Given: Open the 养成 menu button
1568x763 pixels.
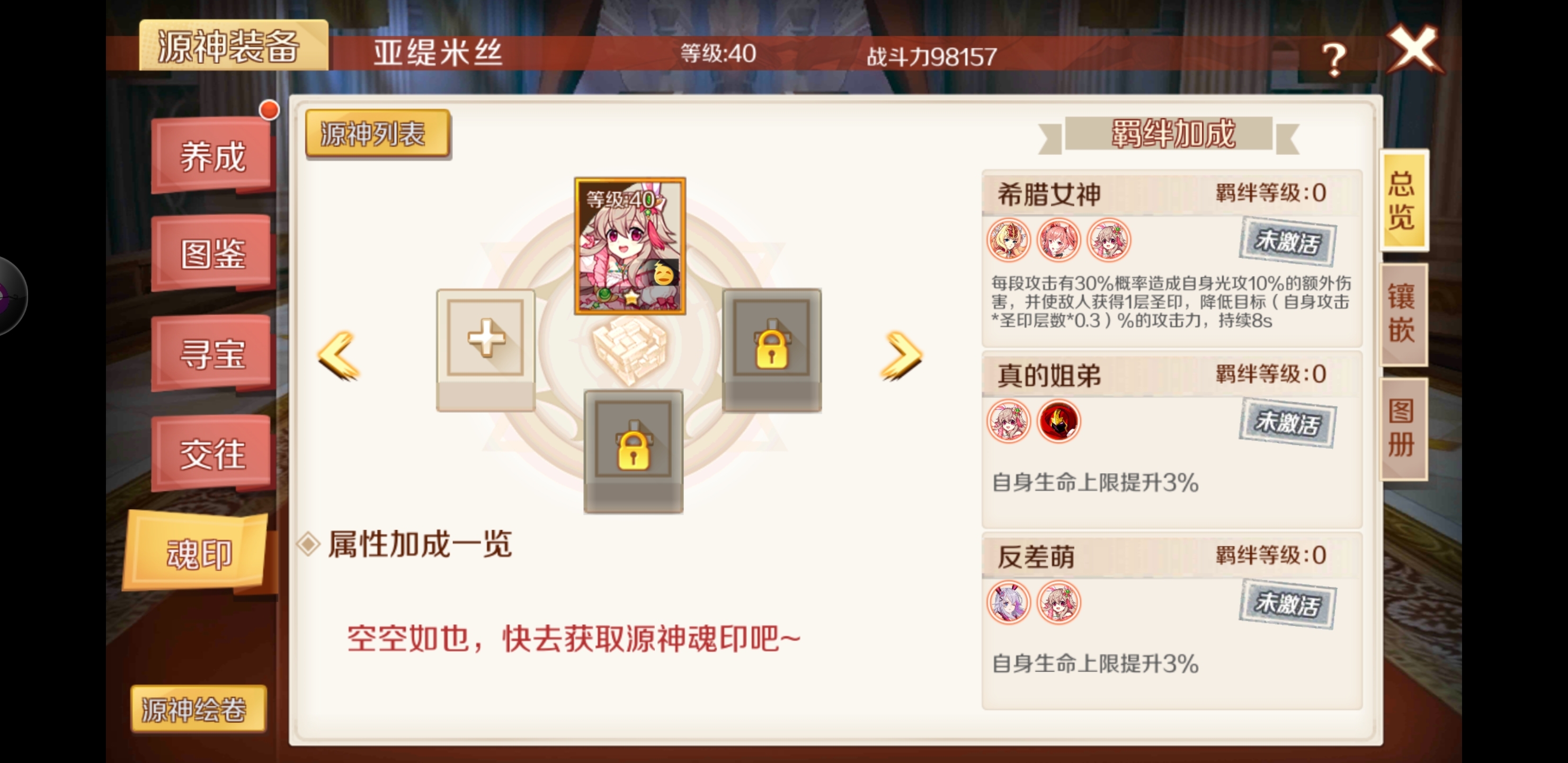Looking at the screenshot, I should (212, 156).
